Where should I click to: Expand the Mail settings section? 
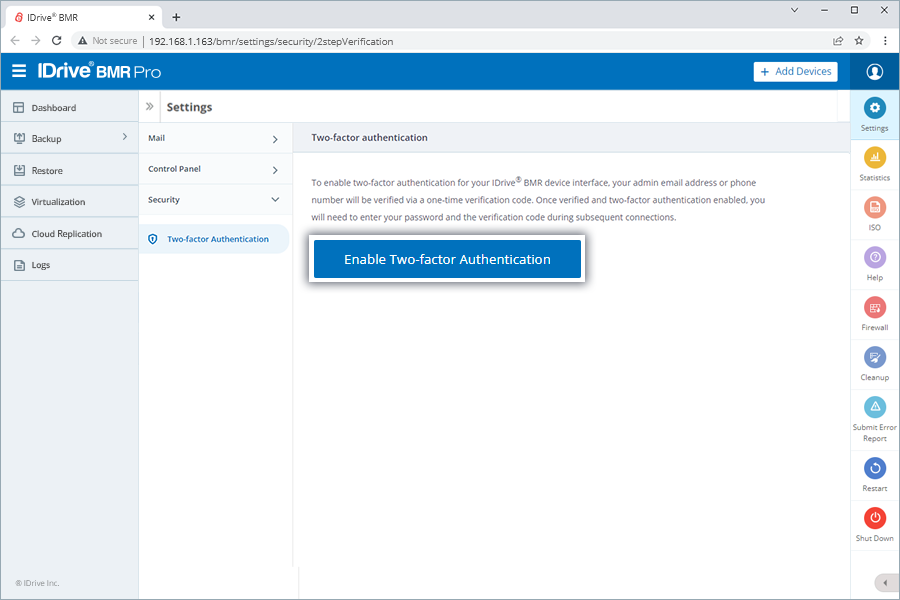pyautogui.click(x=215, y=138)
